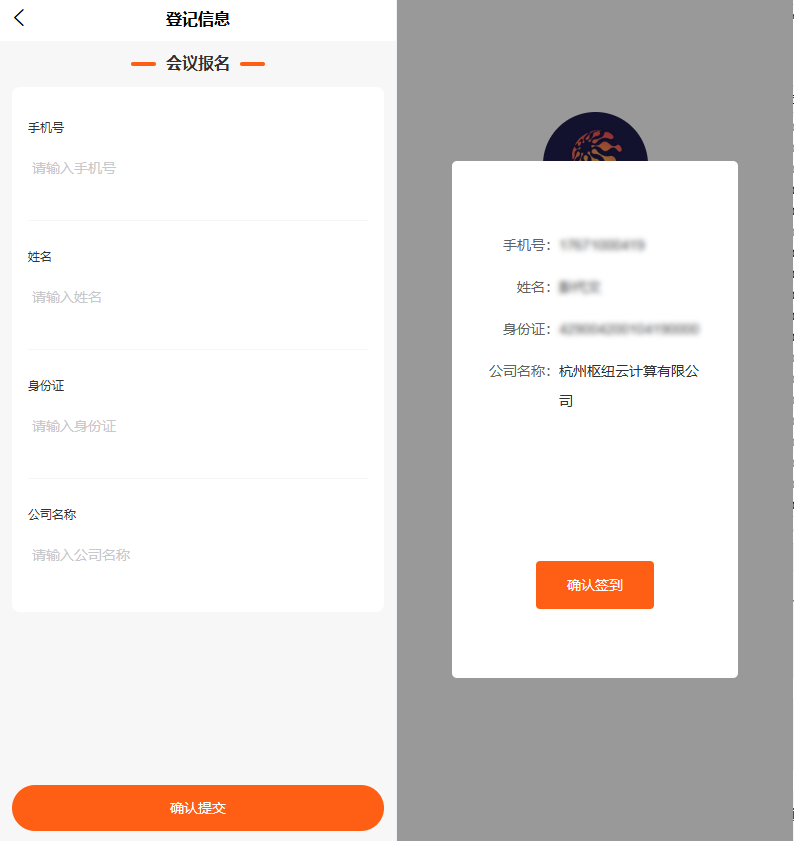
Task: Click the 手机号： label on check-in card
Action: [x=527, y=245]
